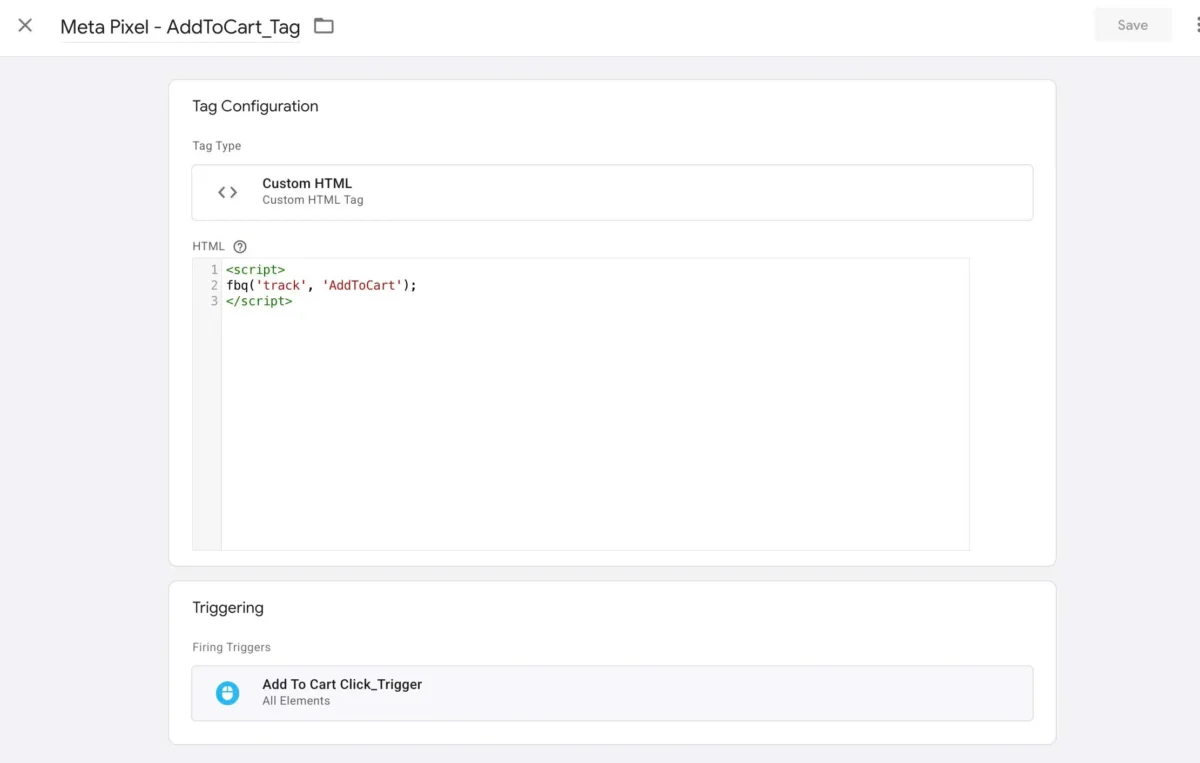Click line number 2 in editor gutter
Screen dimensions: 1200x763
(214, 285)
